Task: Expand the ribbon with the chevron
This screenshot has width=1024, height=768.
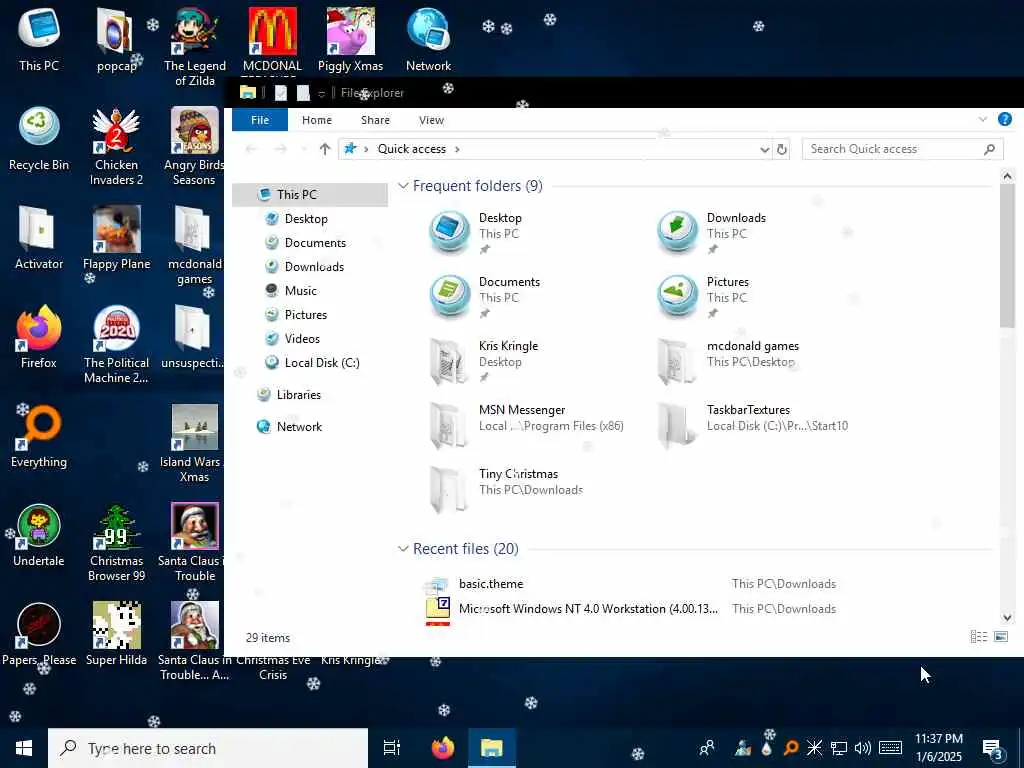Action: point(982,119)
